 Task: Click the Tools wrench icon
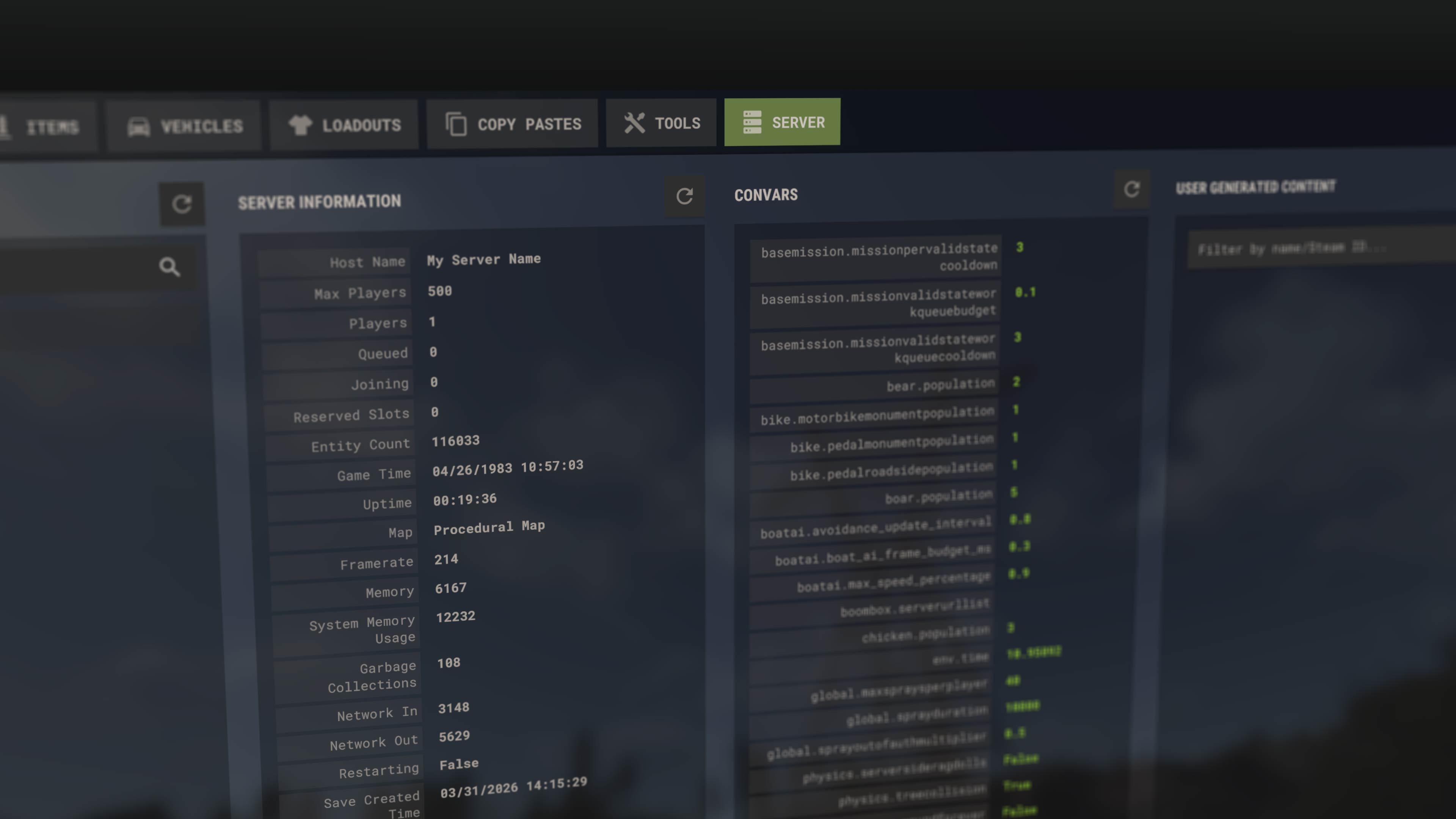point(634,123)
